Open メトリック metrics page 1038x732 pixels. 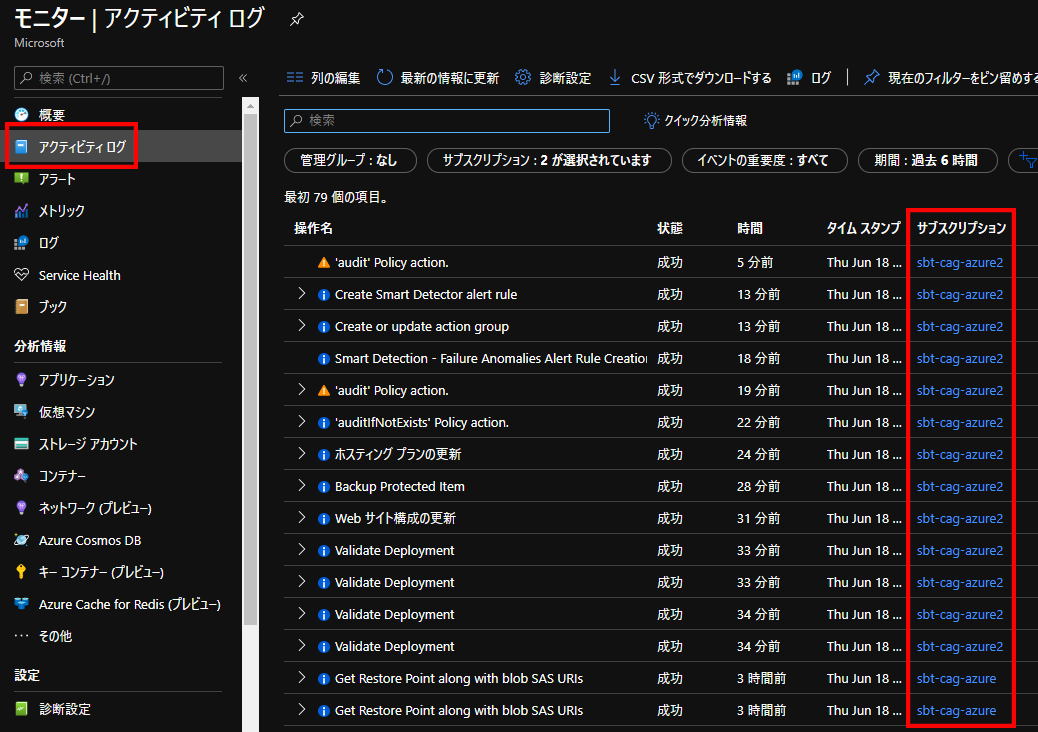[62, 211]
